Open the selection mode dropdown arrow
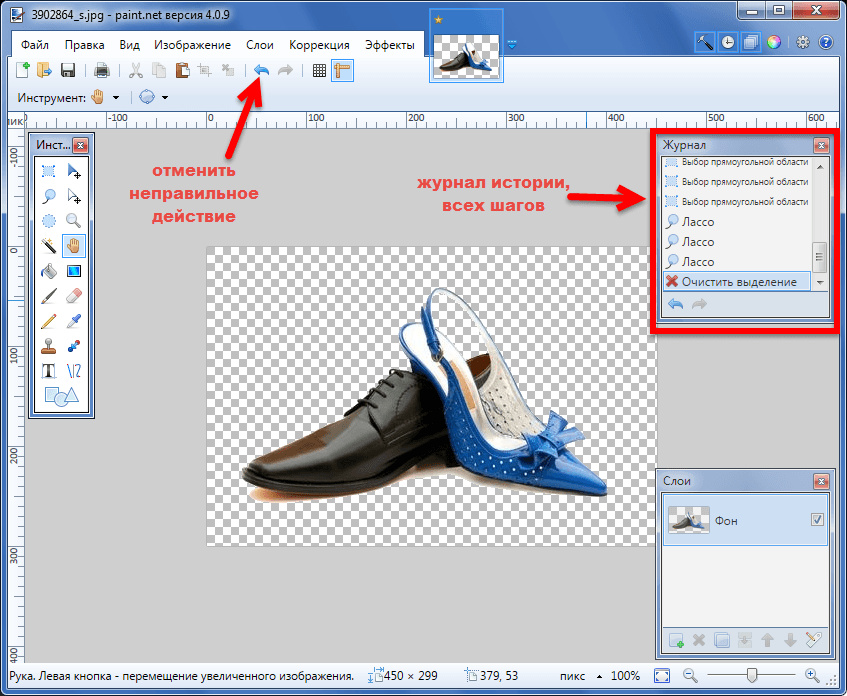This screenshot has width=847, height=696. (165, 98)
